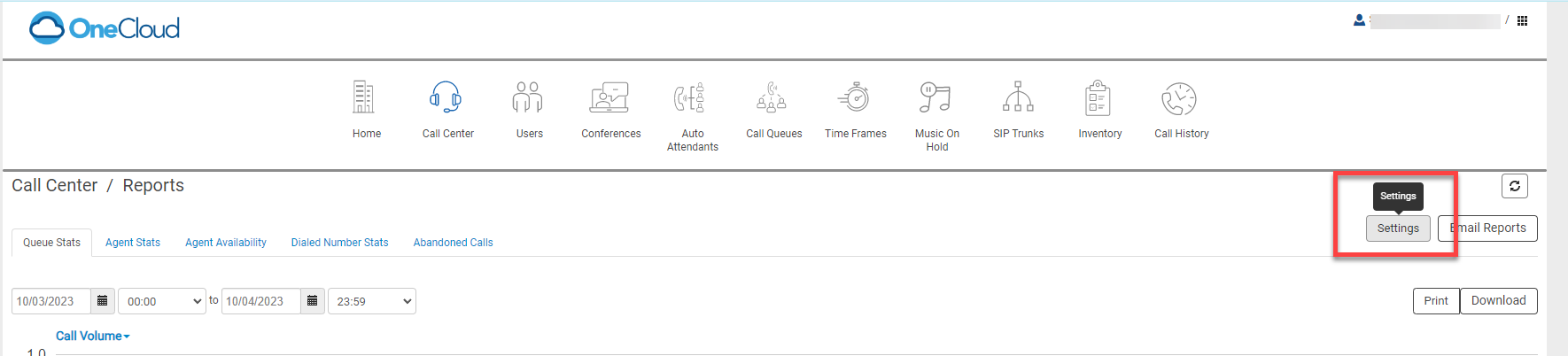Switch to the Agent Stats tab
This screenshot has width=1568, height=356.
[x=133, y=243]
